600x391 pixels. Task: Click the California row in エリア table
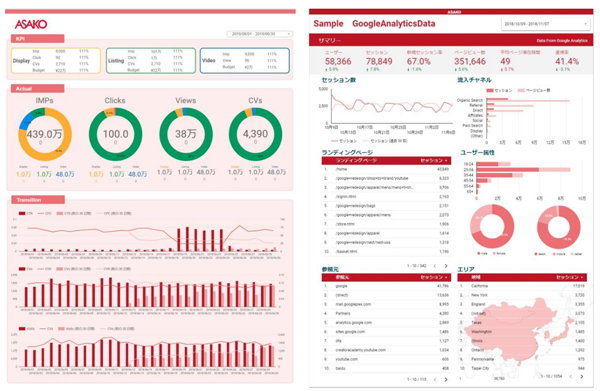pos(522,286)
